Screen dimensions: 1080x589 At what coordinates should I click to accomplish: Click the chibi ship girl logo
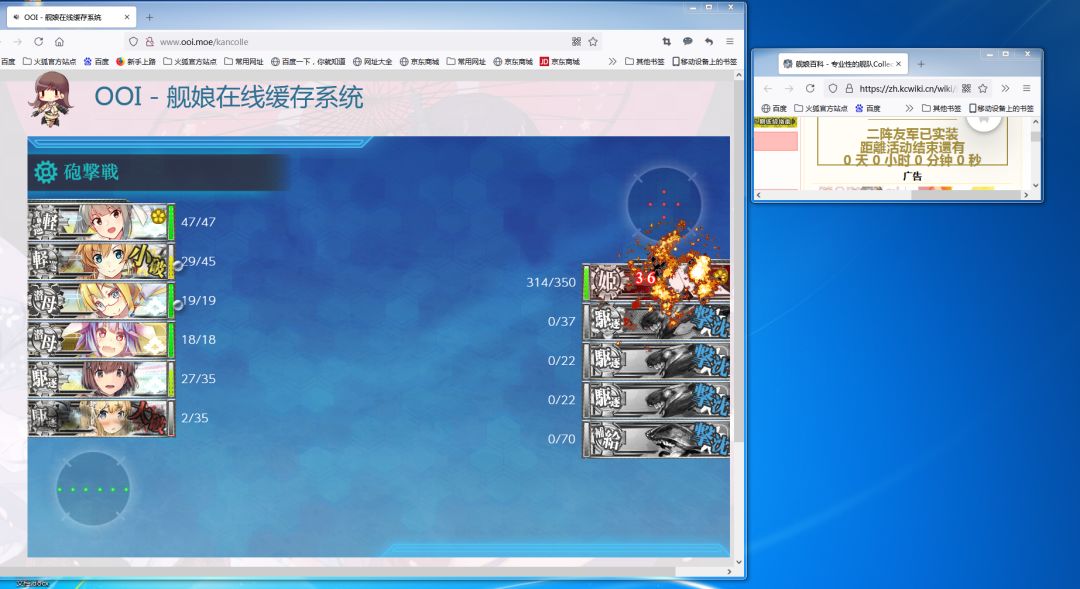[50, 99]
